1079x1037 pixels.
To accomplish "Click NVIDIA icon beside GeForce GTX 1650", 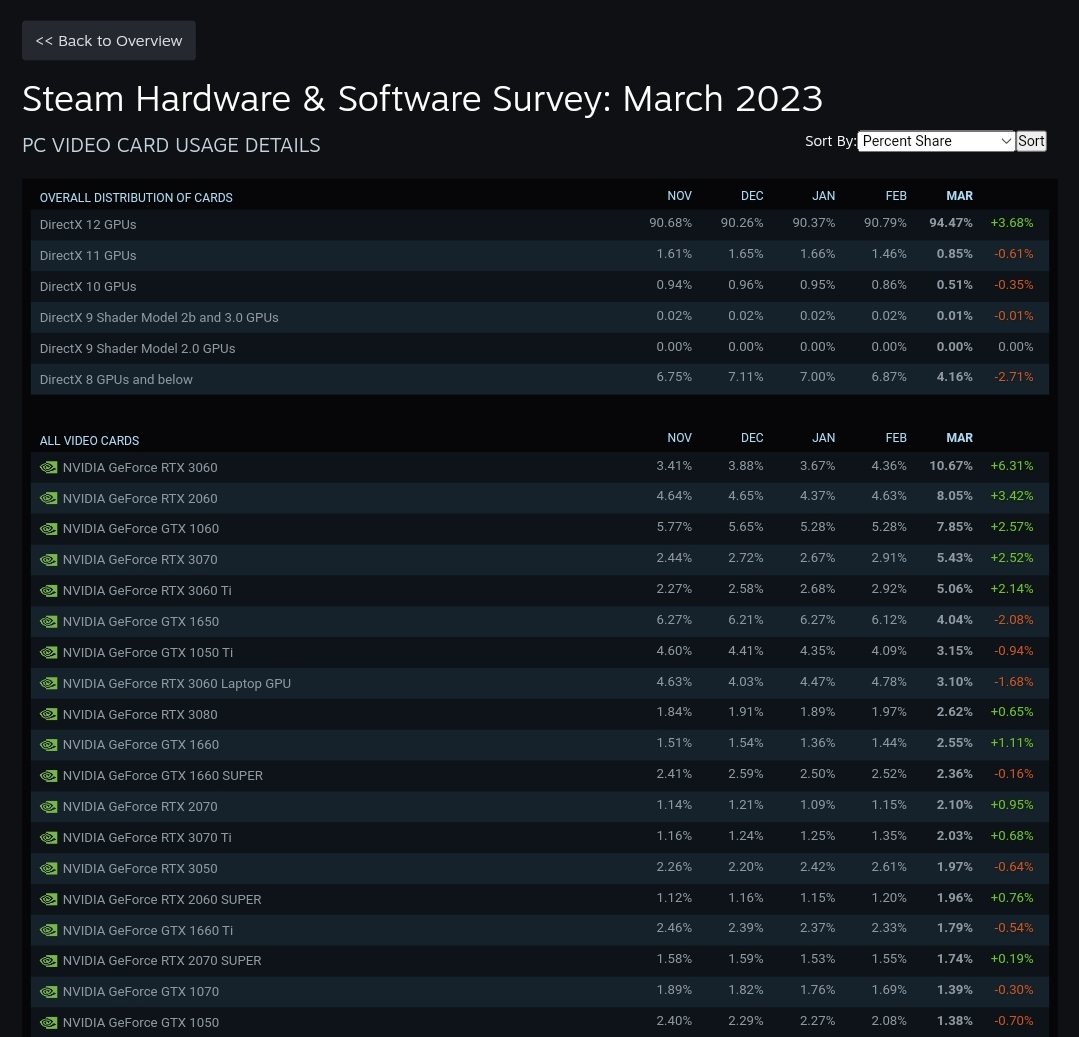I will (x=48, y=621).
